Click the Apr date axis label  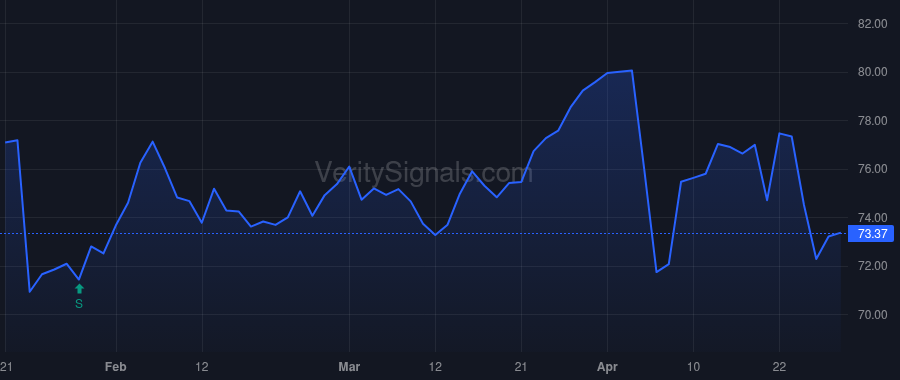point(607,367)
